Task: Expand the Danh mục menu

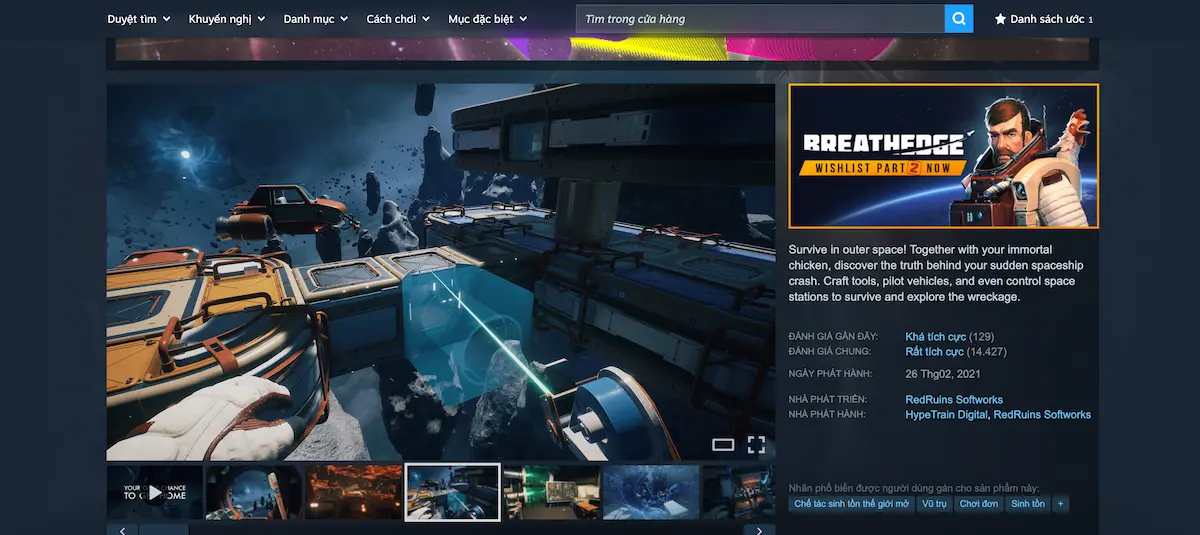Action: click(315, 19)
